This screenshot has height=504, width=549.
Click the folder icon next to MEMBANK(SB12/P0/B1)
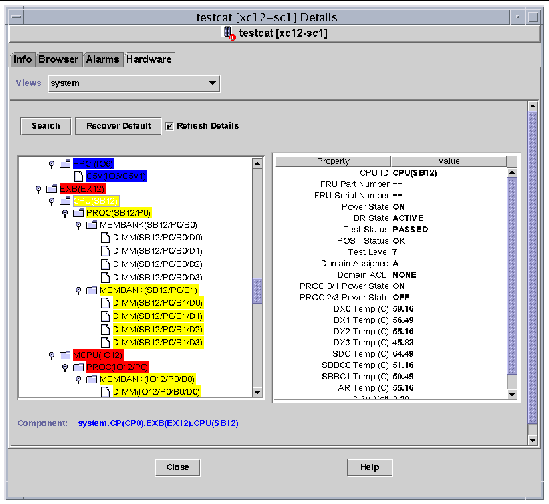pyautogui.click(x=91, y=290)
